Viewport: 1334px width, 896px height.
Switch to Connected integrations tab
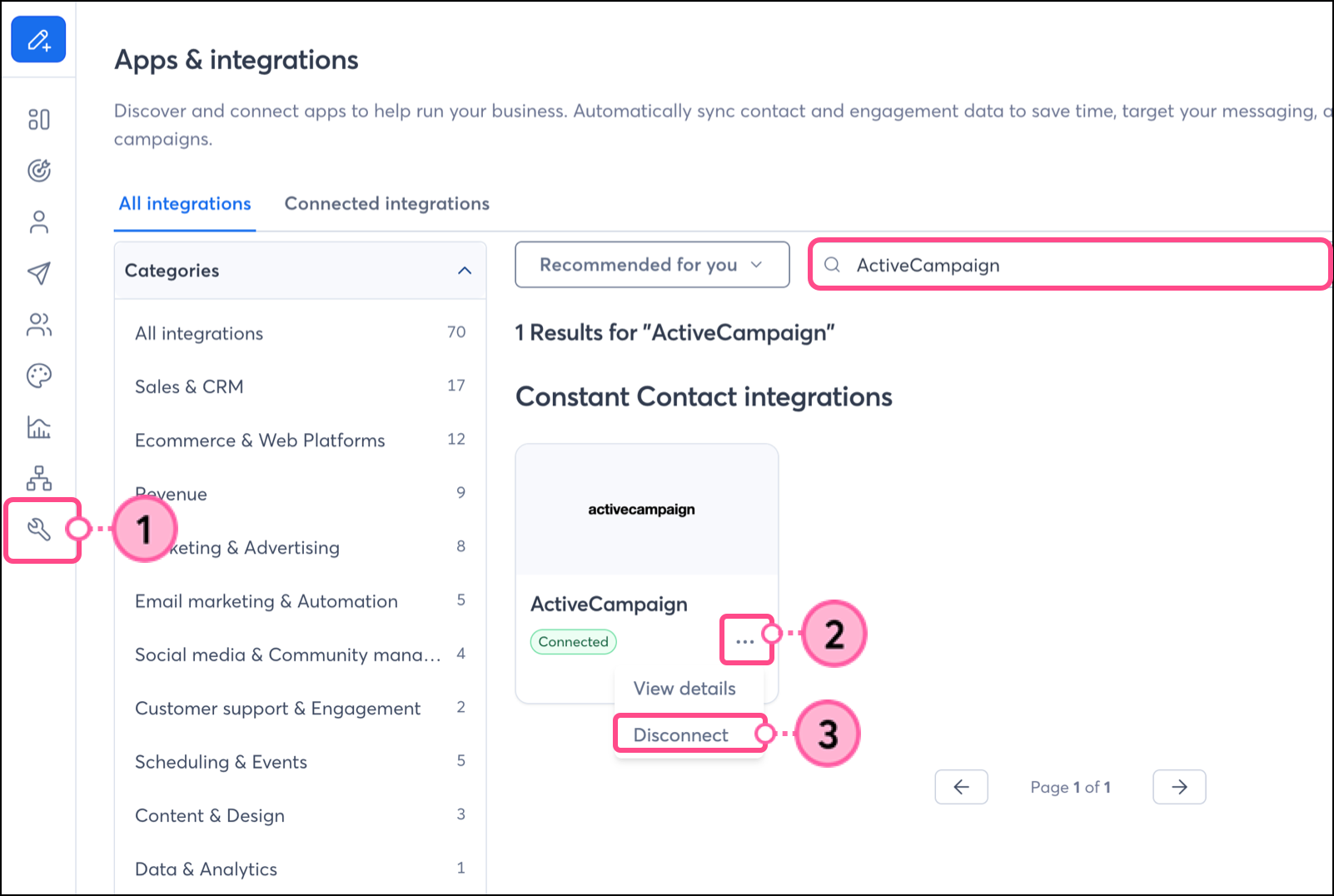point(387,204)
